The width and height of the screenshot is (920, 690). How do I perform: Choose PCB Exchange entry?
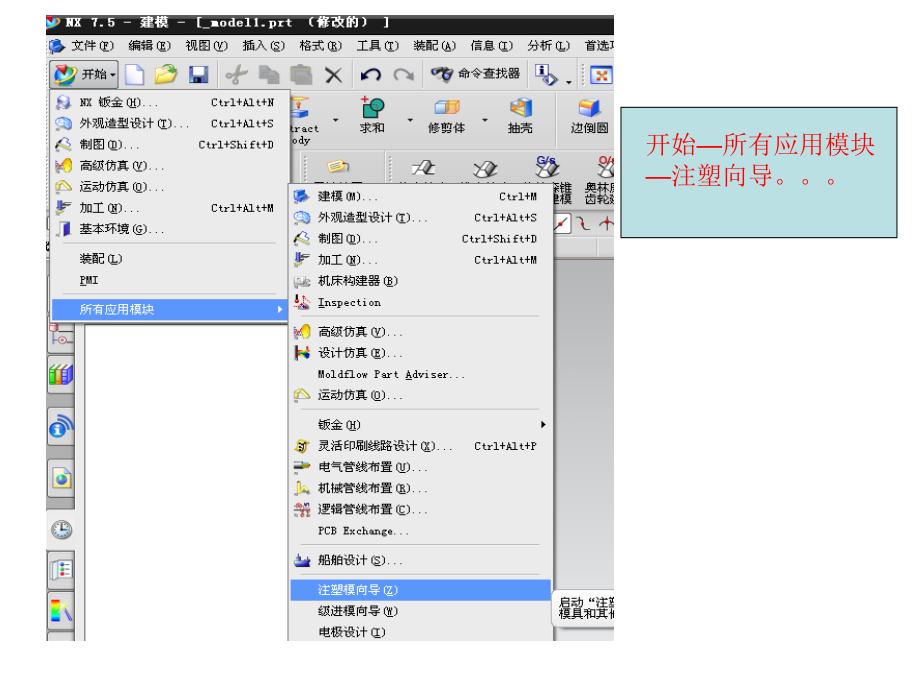[421, 530]
